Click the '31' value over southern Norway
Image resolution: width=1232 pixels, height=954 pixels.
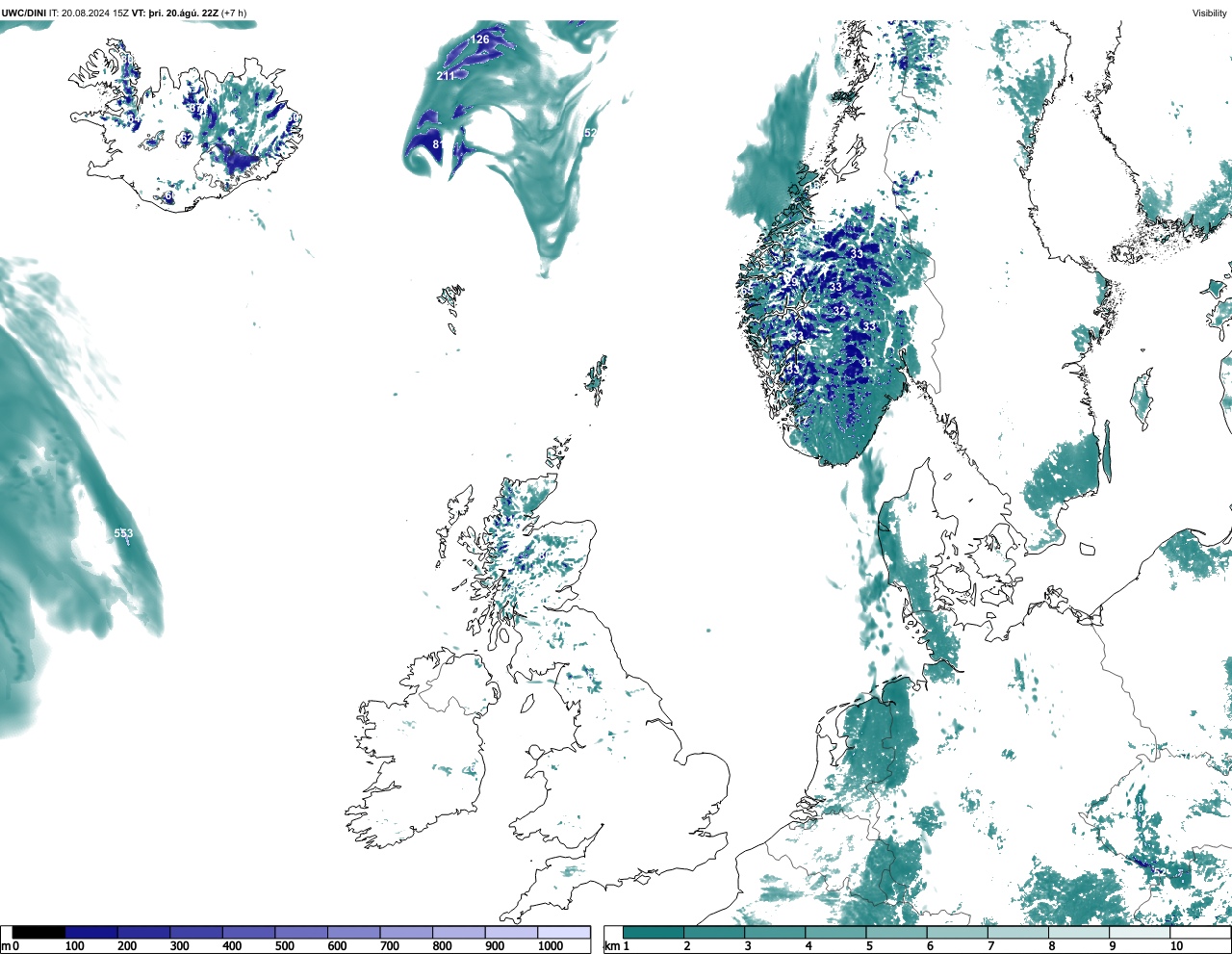pyautogui.click(x=867, y=363)
